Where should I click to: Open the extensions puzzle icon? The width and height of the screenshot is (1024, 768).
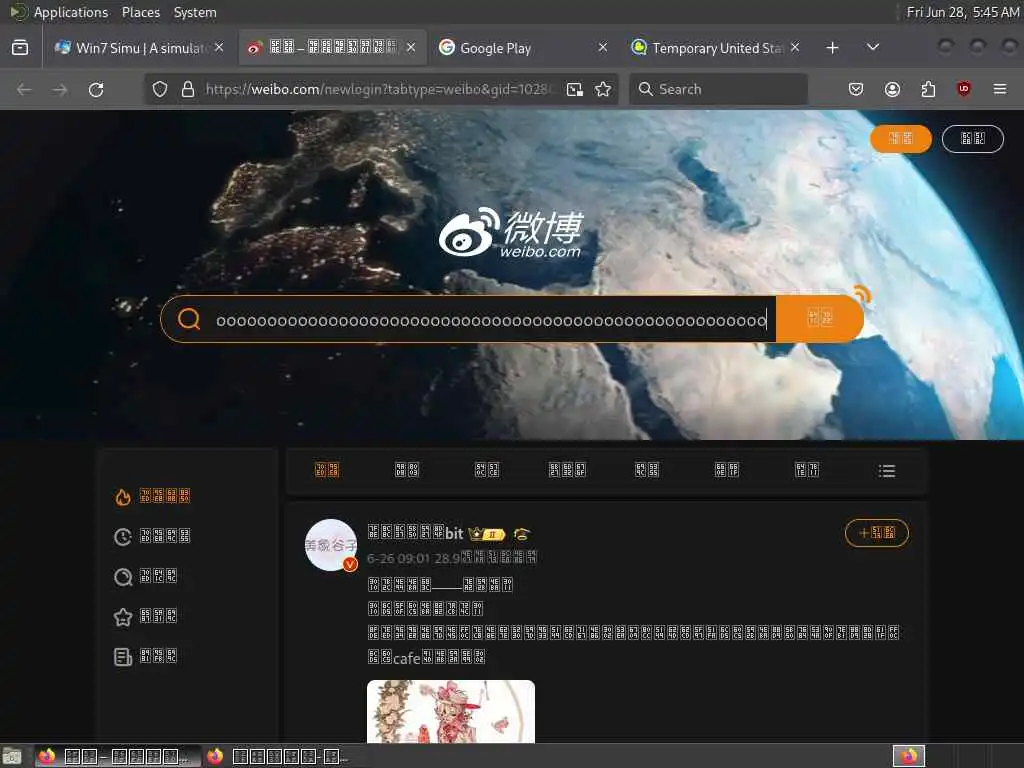(928, 89)
